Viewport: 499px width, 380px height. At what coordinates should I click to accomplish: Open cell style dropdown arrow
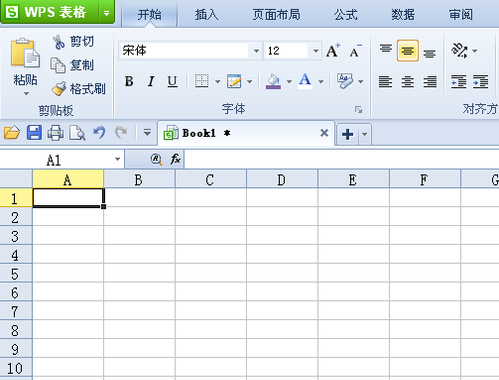[x=250, y=82]
